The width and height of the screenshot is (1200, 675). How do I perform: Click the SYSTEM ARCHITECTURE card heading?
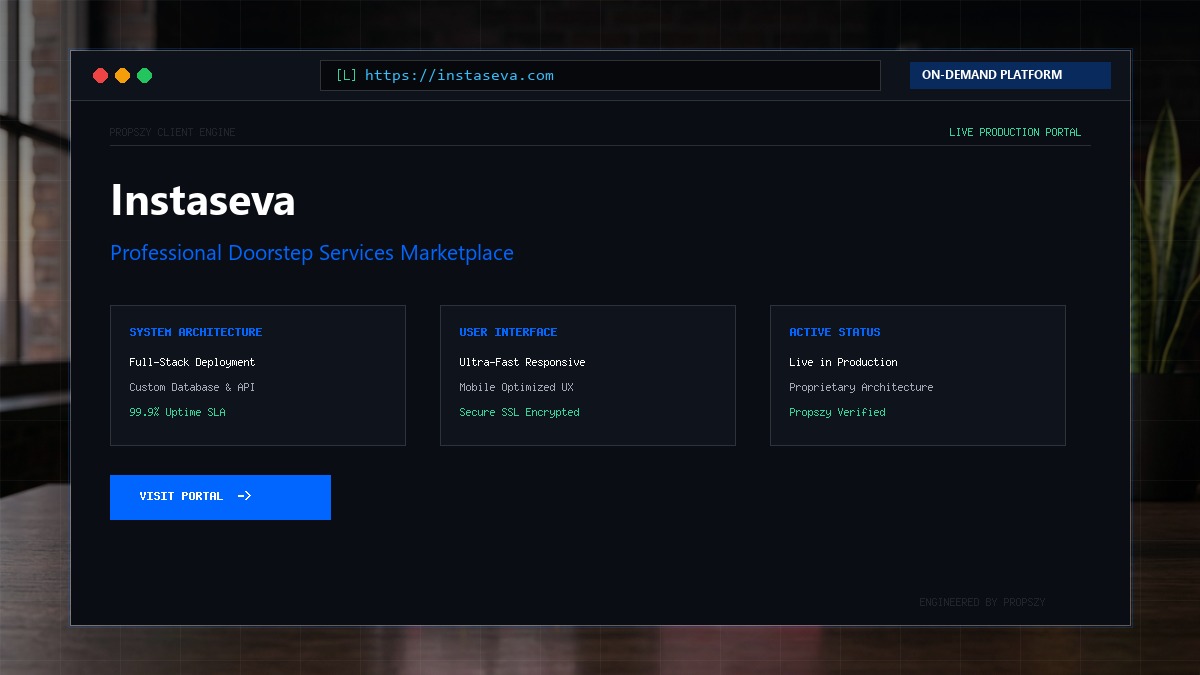(196, 332)
